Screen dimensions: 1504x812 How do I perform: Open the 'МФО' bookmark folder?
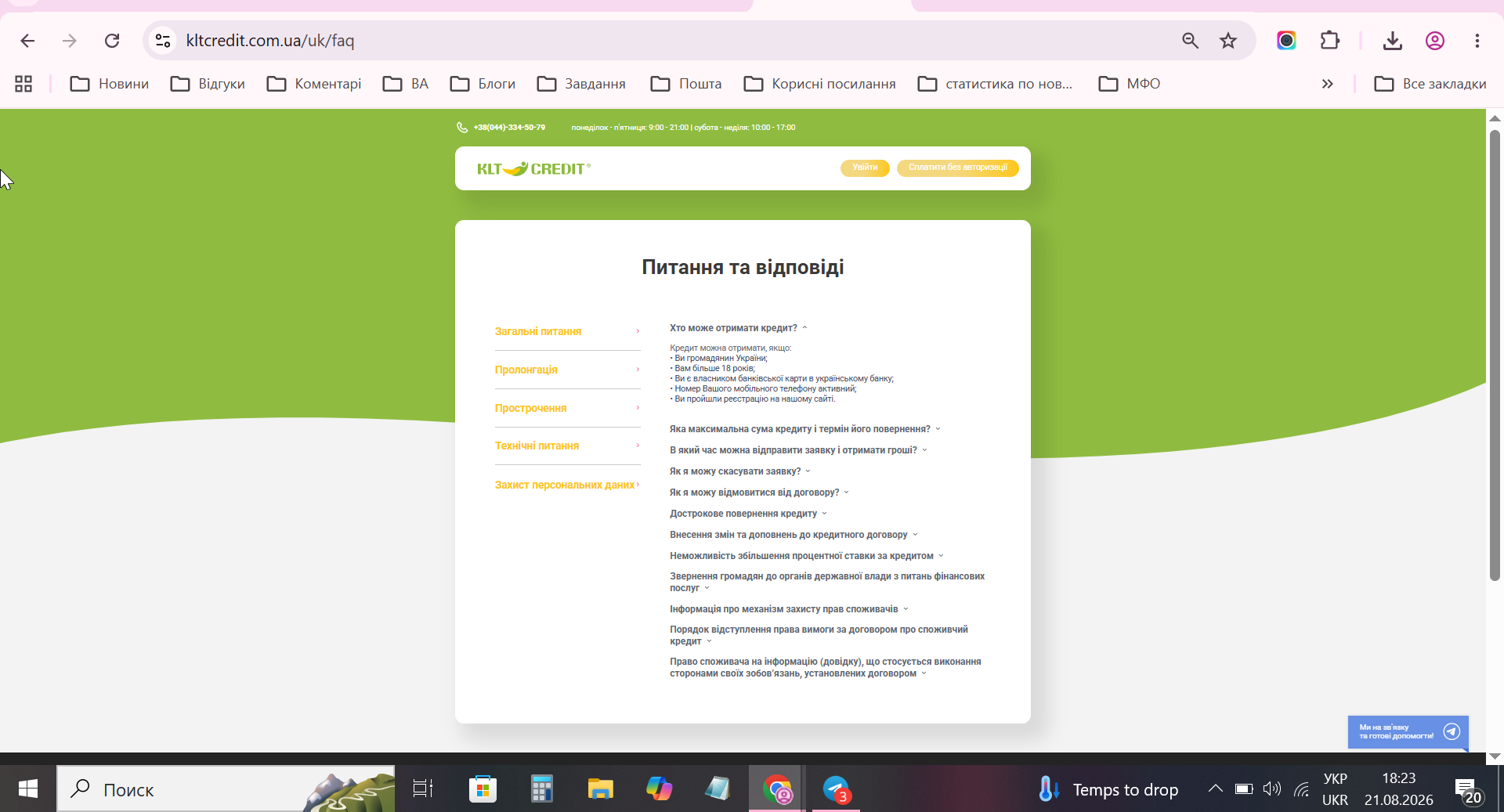click(x=1130, y=84)
